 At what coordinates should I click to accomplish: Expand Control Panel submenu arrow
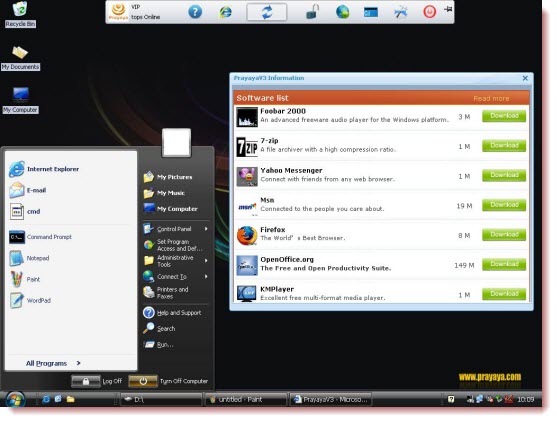(x=206, y=229)
